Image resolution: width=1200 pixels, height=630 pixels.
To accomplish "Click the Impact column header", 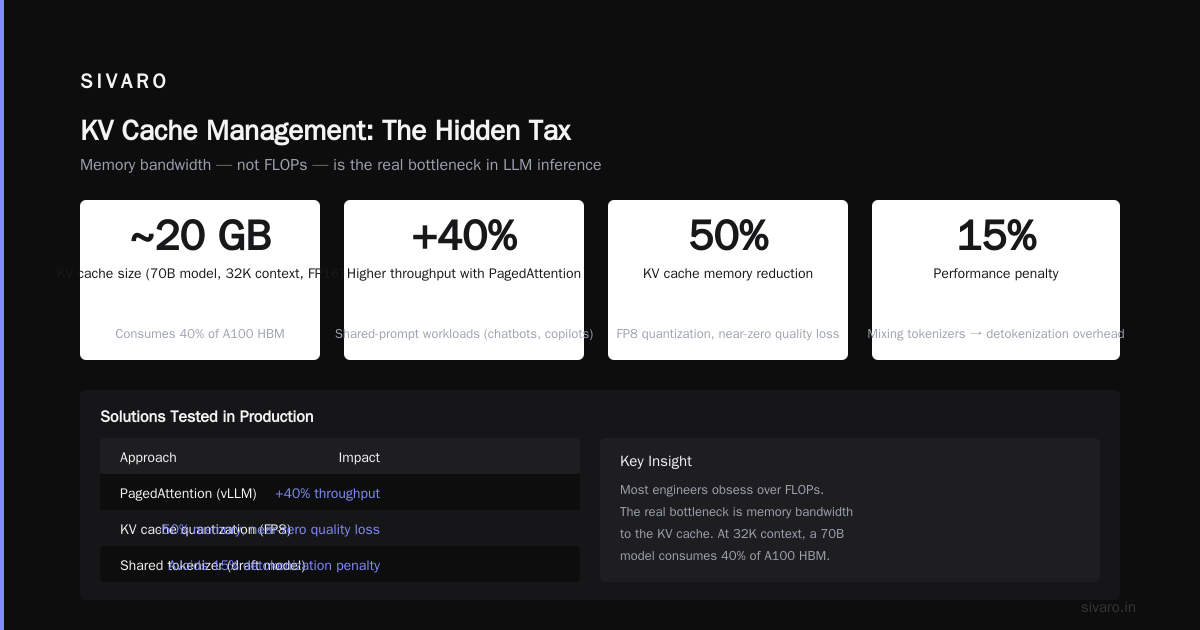I will 359,458.
